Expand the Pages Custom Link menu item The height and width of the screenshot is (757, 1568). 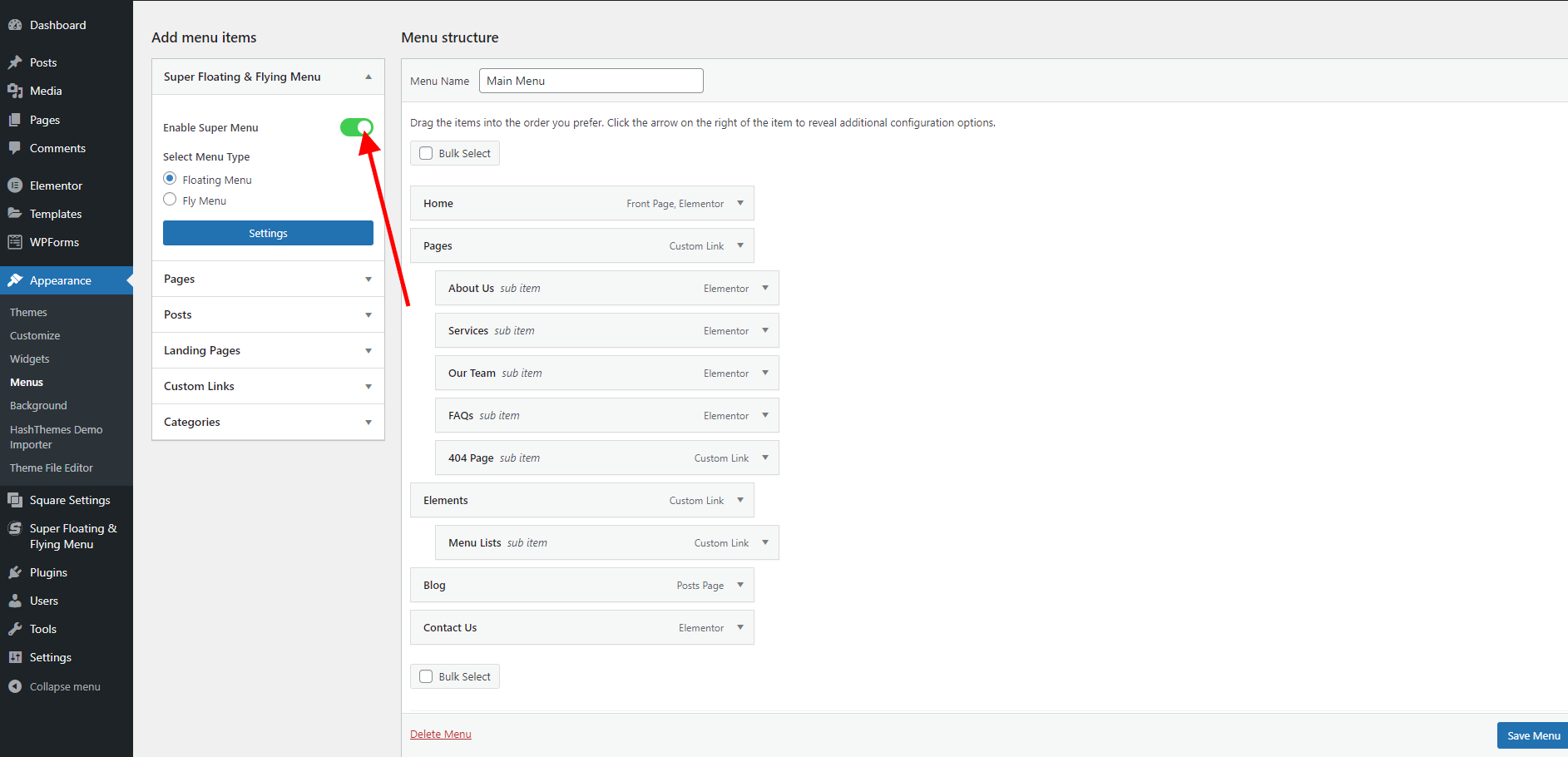tap(740, 245)
